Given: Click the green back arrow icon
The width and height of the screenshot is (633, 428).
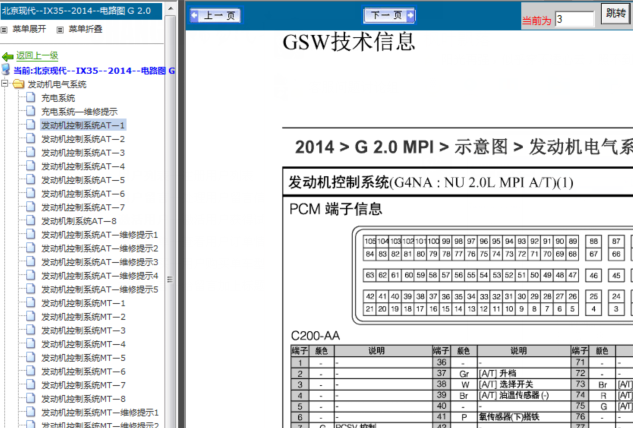Looking at the screenshot, I should click(8, 56).
